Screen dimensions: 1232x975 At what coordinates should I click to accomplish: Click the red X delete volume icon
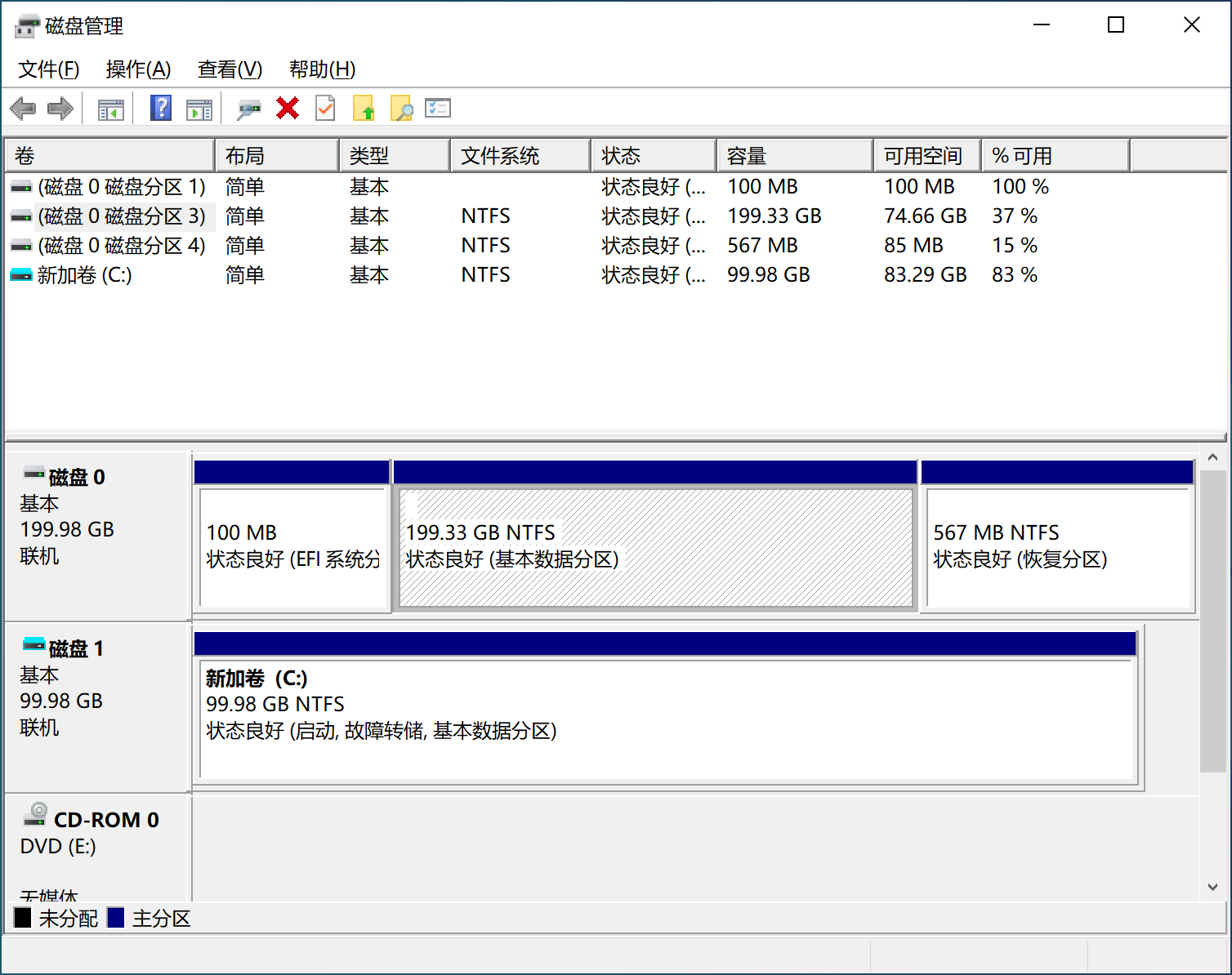(x=287, y=108)
